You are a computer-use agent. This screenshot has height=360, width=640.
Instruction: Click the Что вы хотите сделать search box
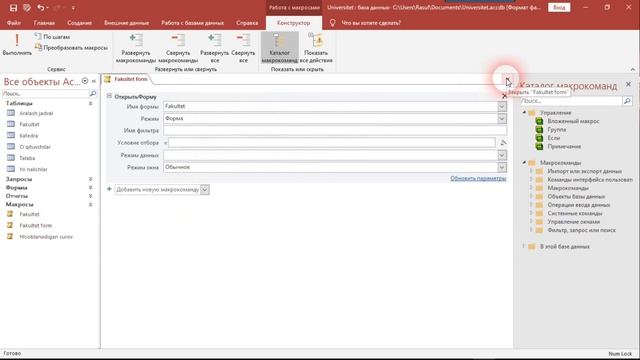pos(371,23)
